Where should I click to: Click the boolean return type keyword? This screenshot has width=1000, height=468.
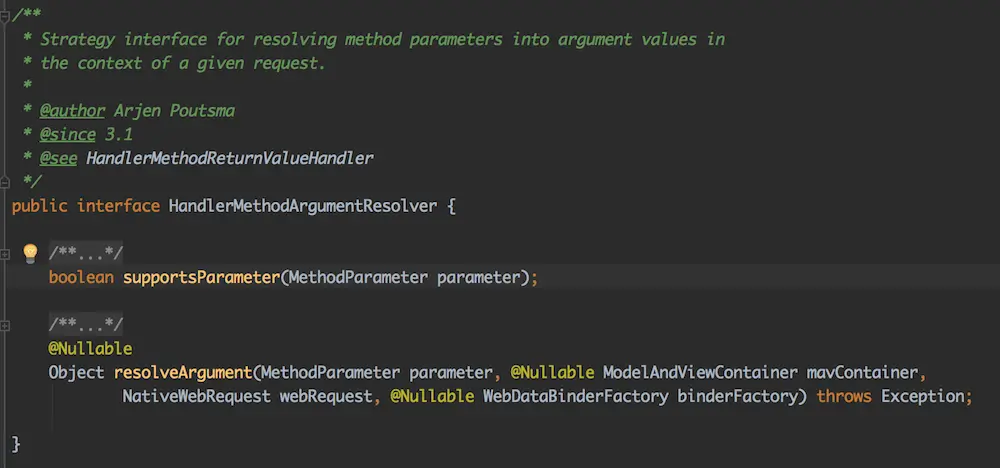coord(81,277)
